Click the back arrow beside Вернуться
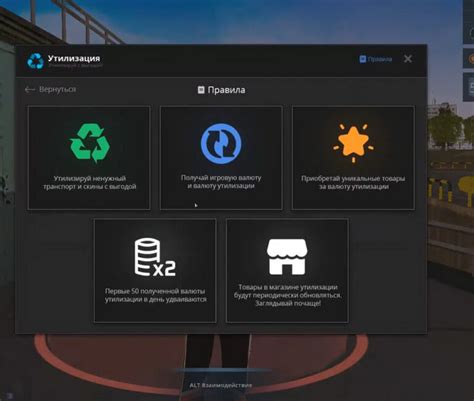 tap(30, 89)
